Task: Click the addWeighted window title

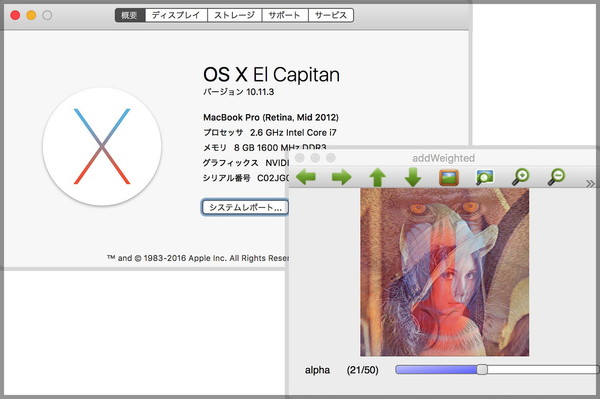Action: click(x=443, y=158)
